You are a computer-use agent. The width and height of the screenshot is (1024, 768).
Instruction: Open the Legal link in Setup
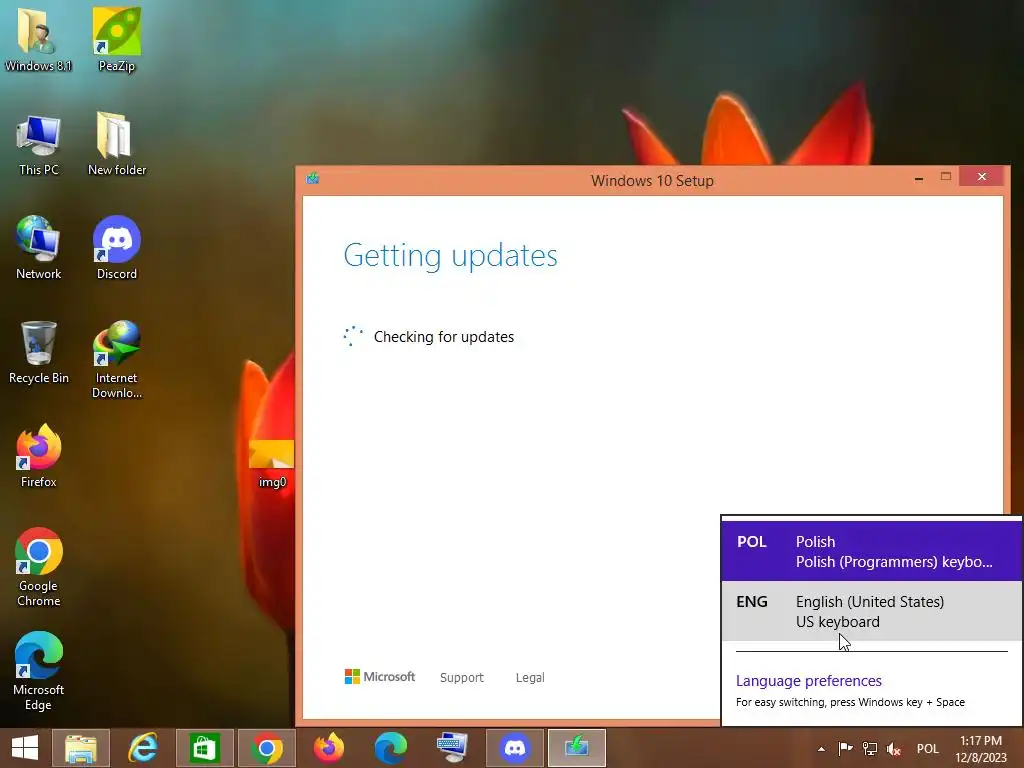pyautogui.click(x=530, y=678)
